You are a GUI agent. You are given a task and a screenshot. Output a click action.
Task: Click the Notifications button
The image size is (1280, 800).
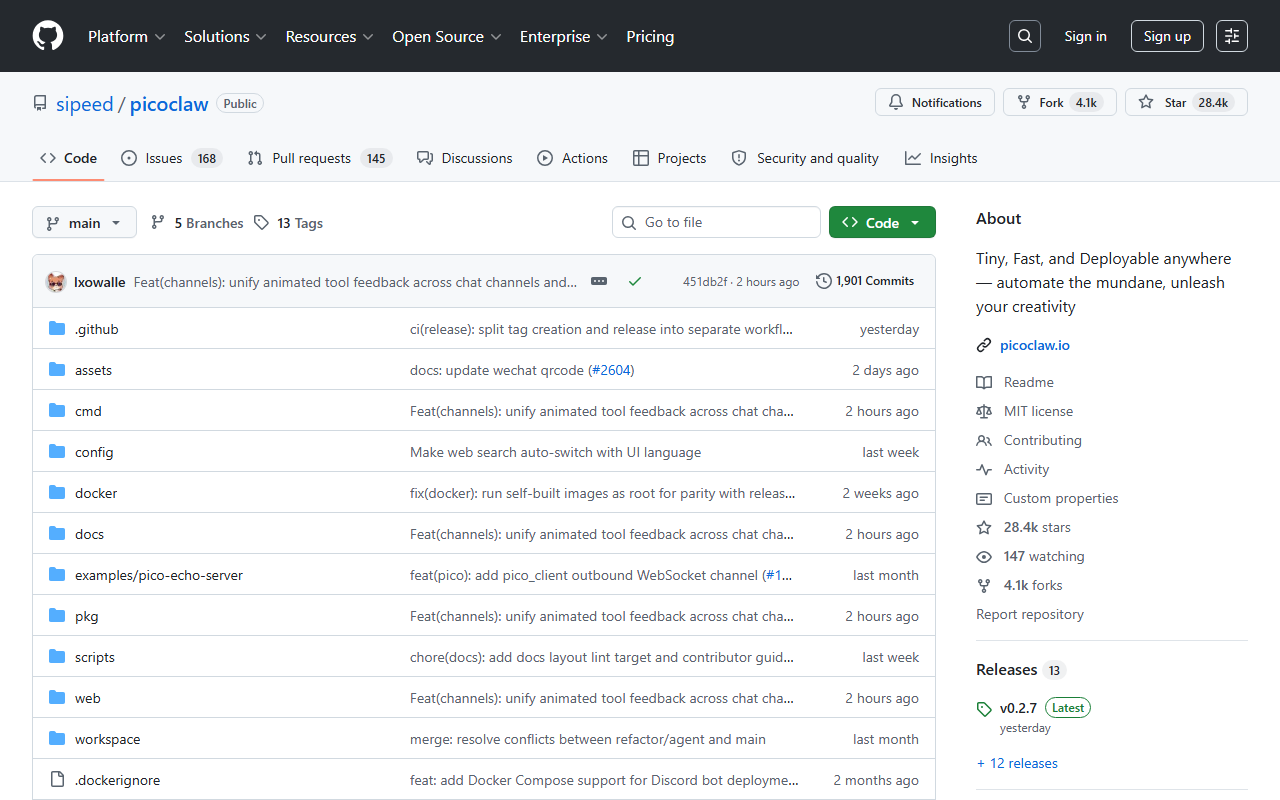[935, 102]
